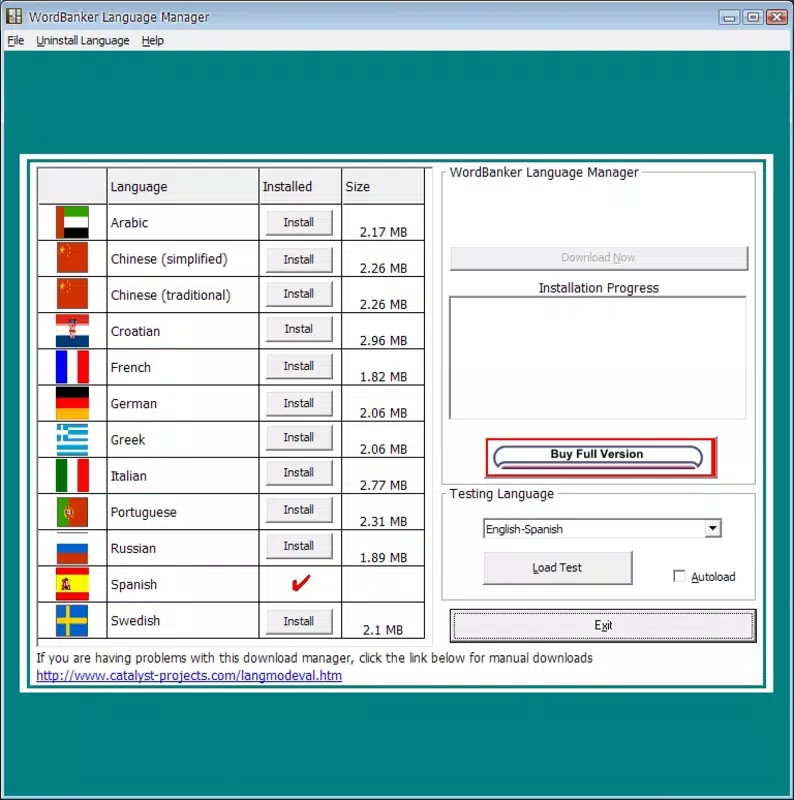Click the 2.17 MB size cell
The width and height of the screenshot is (794, 800).
383,222
